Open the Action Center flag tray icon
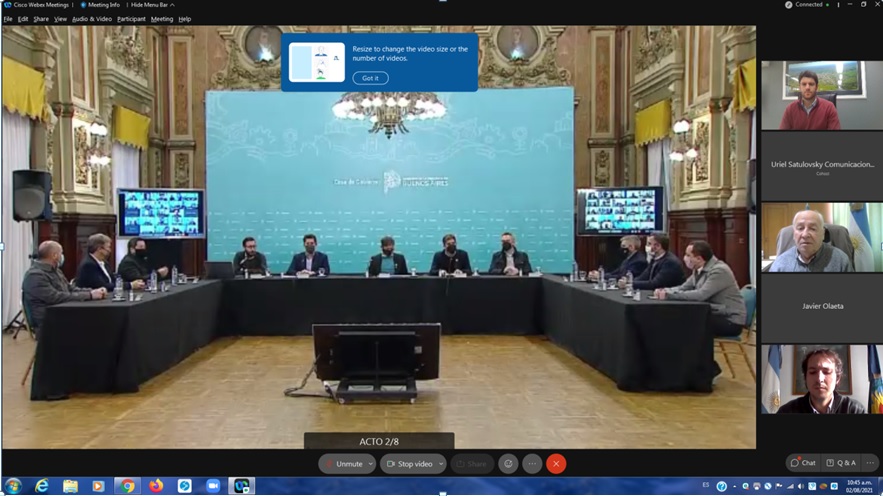This screenshot has height=496, width=883. tap(779, 486)
